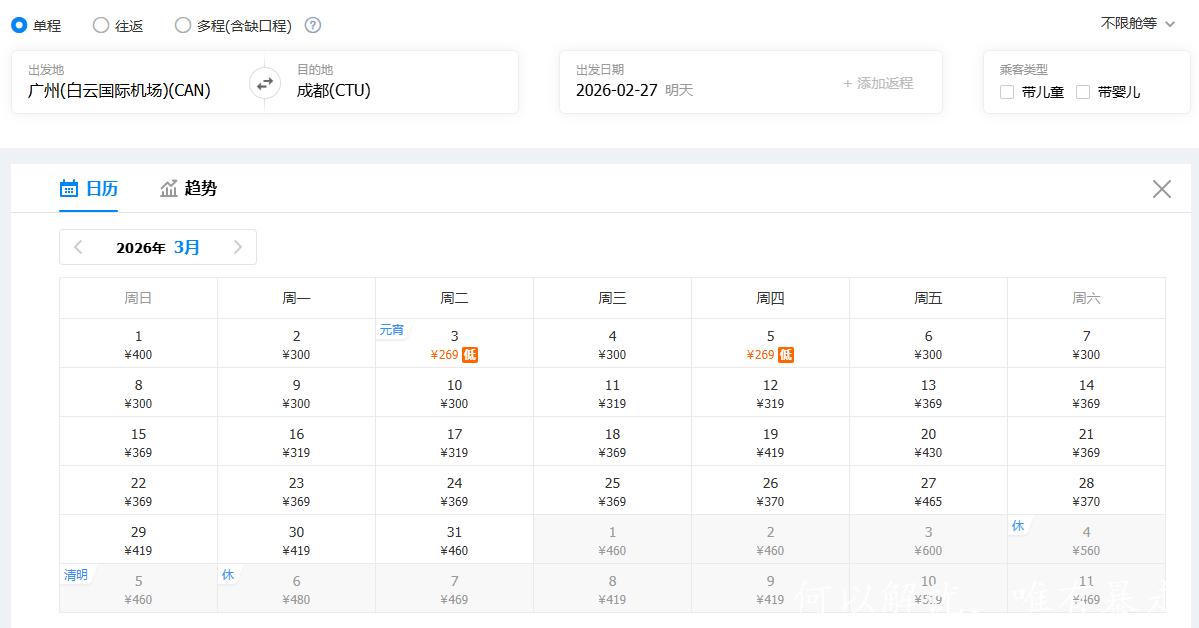The image size is (1199, 628).
Task: Swap departure and destination cities
Action: click(x=265, y=83)
